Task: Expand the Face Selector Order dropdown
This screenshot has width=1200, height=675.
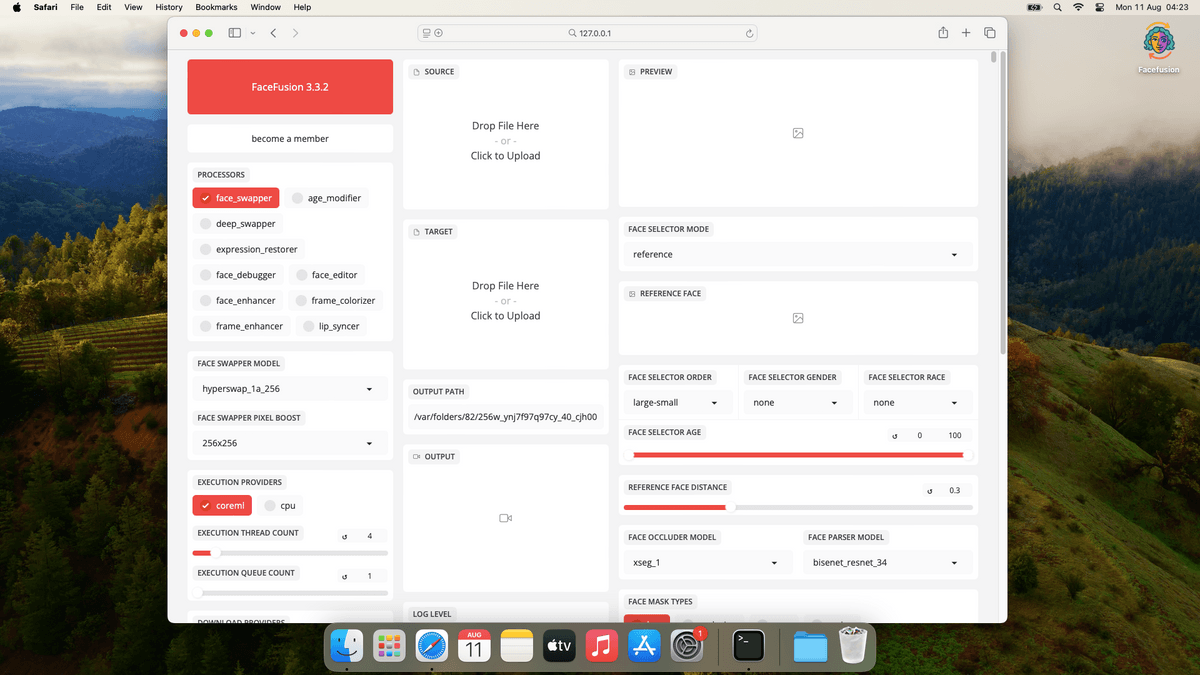Action: 678,403
